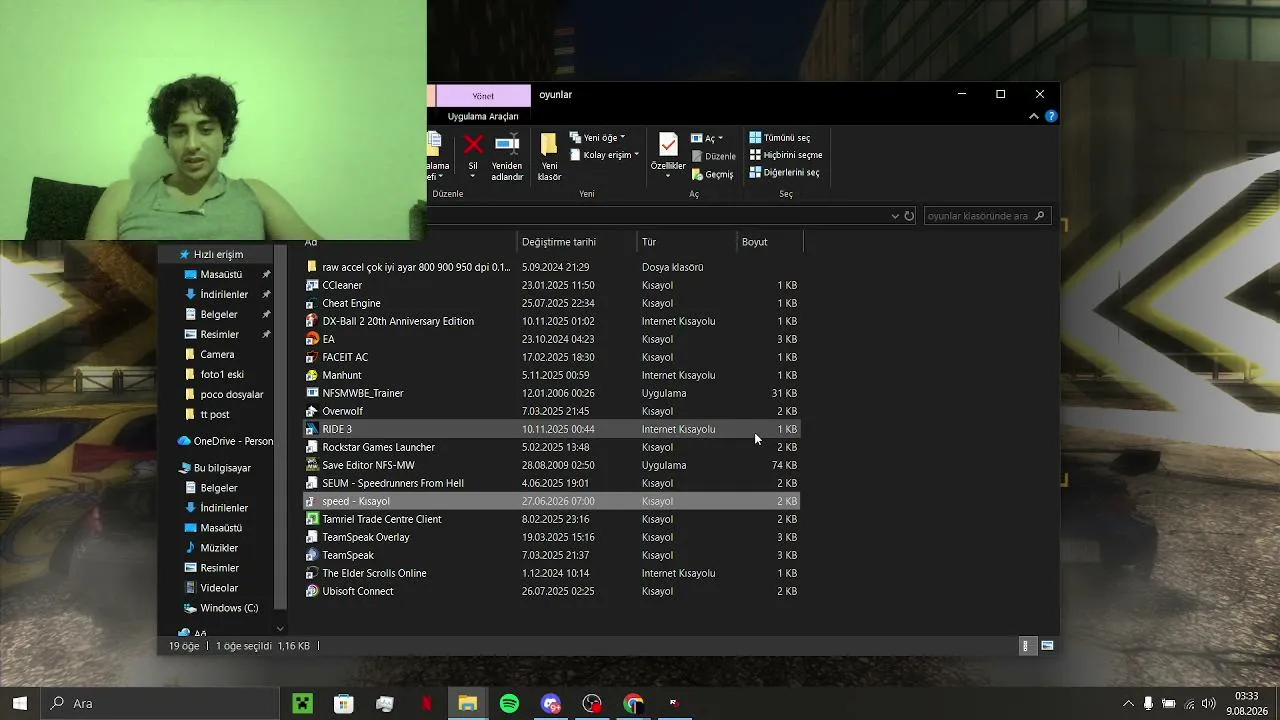Open Hızlı erişim in the navigation pane
Screen dimensions: 1280x720
218,254
